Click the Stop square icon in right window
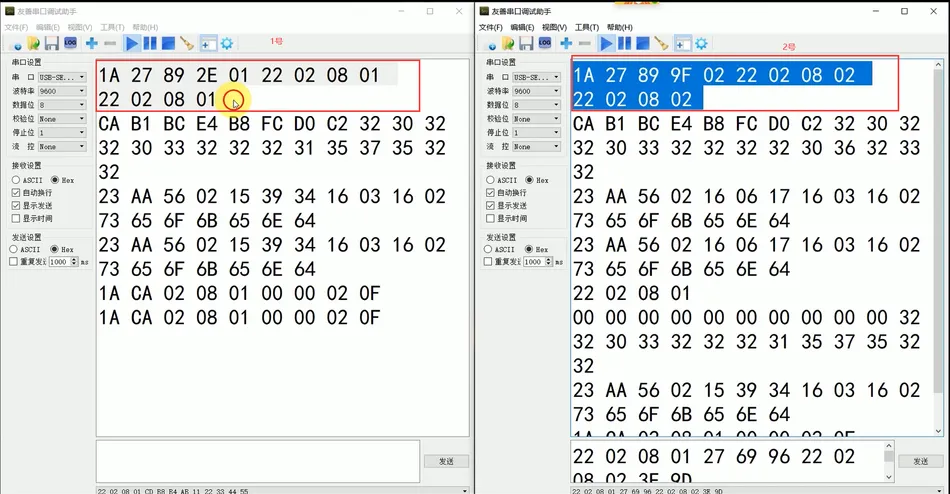This screenshot has width=950, height=494. (x=643, y=43)
